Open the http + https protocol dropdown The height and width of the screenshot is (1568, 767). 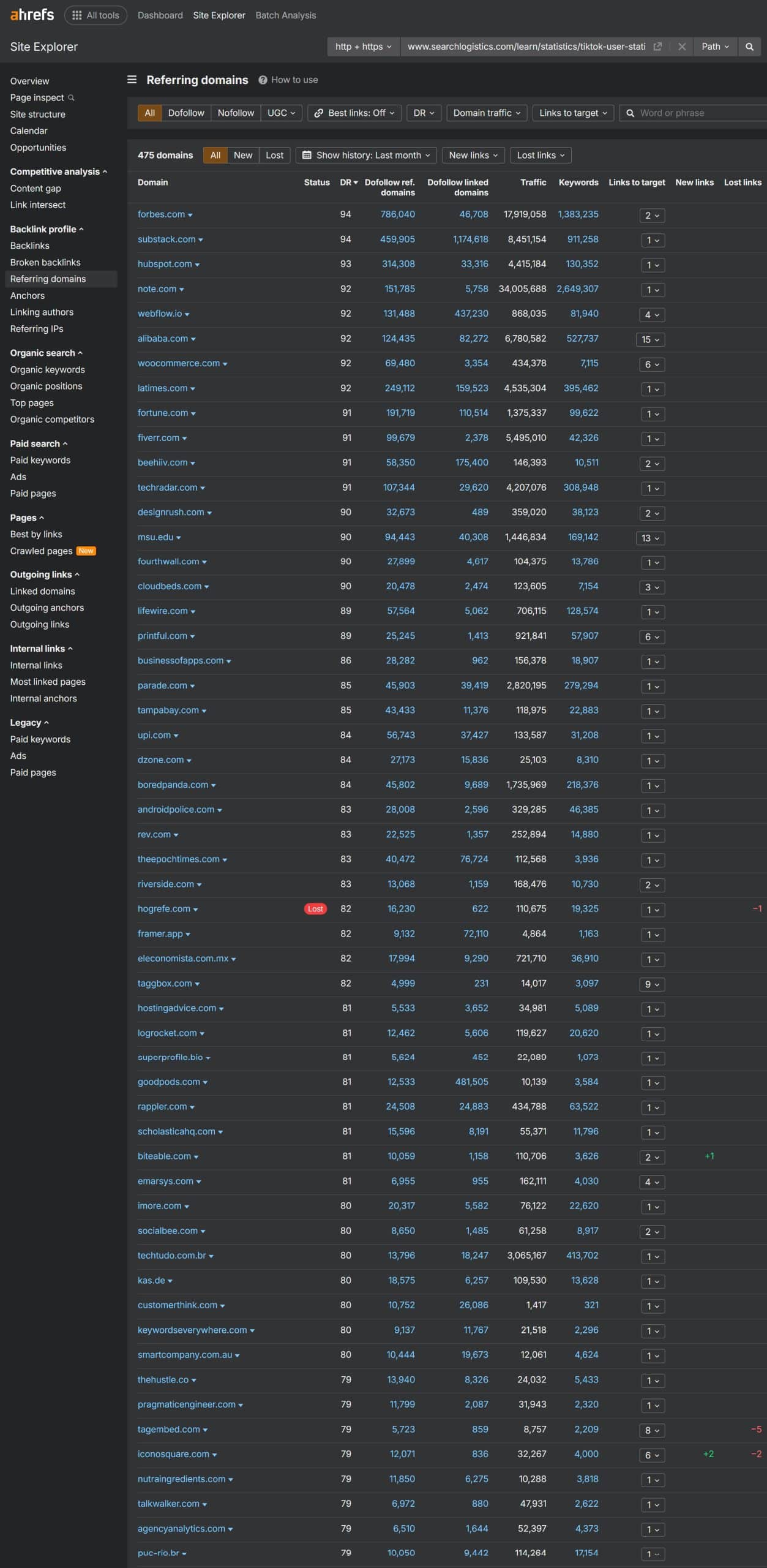(364, 47)
